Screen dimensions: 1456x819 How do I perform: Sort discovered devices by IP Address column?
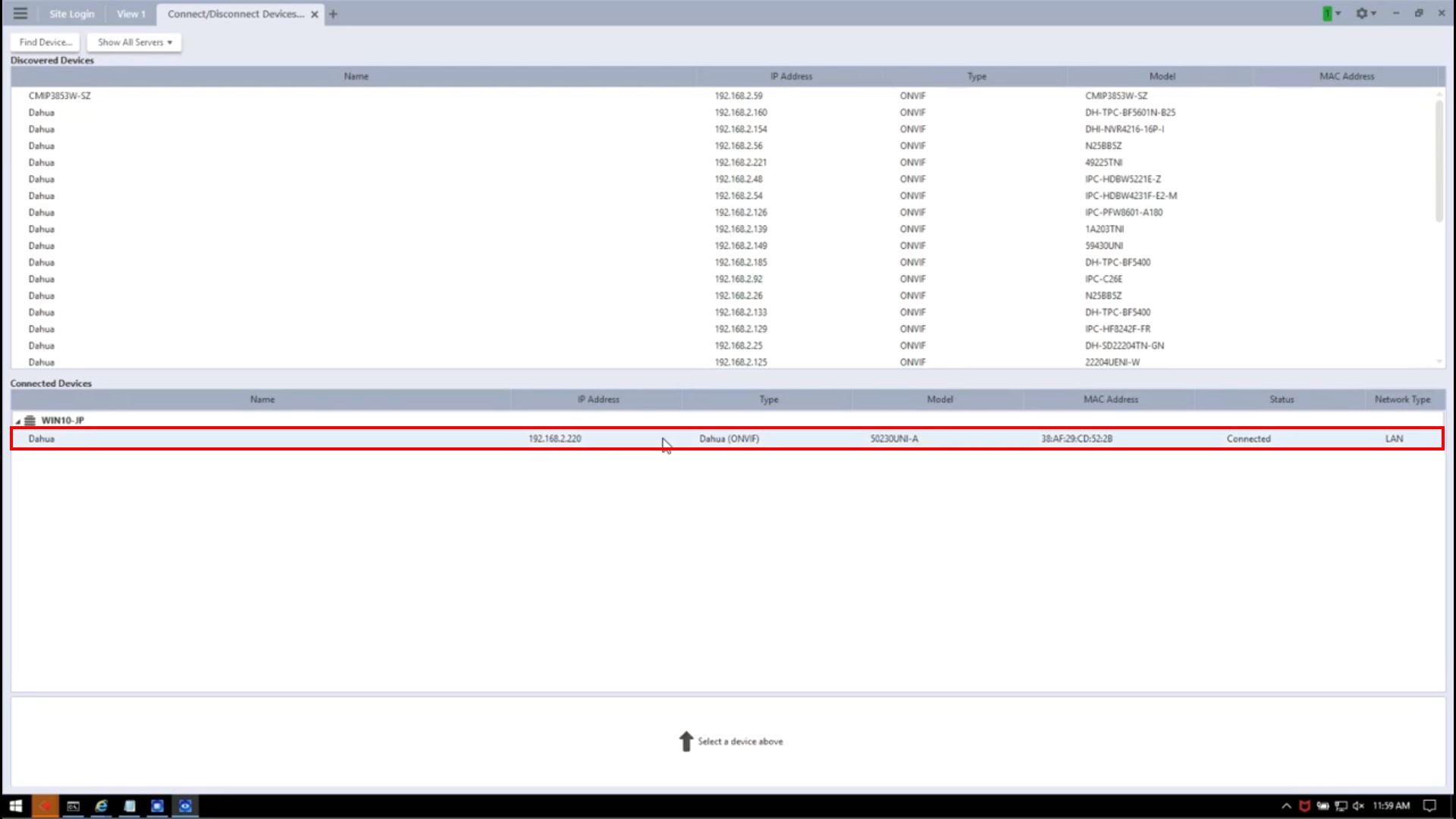click(790, 77)
